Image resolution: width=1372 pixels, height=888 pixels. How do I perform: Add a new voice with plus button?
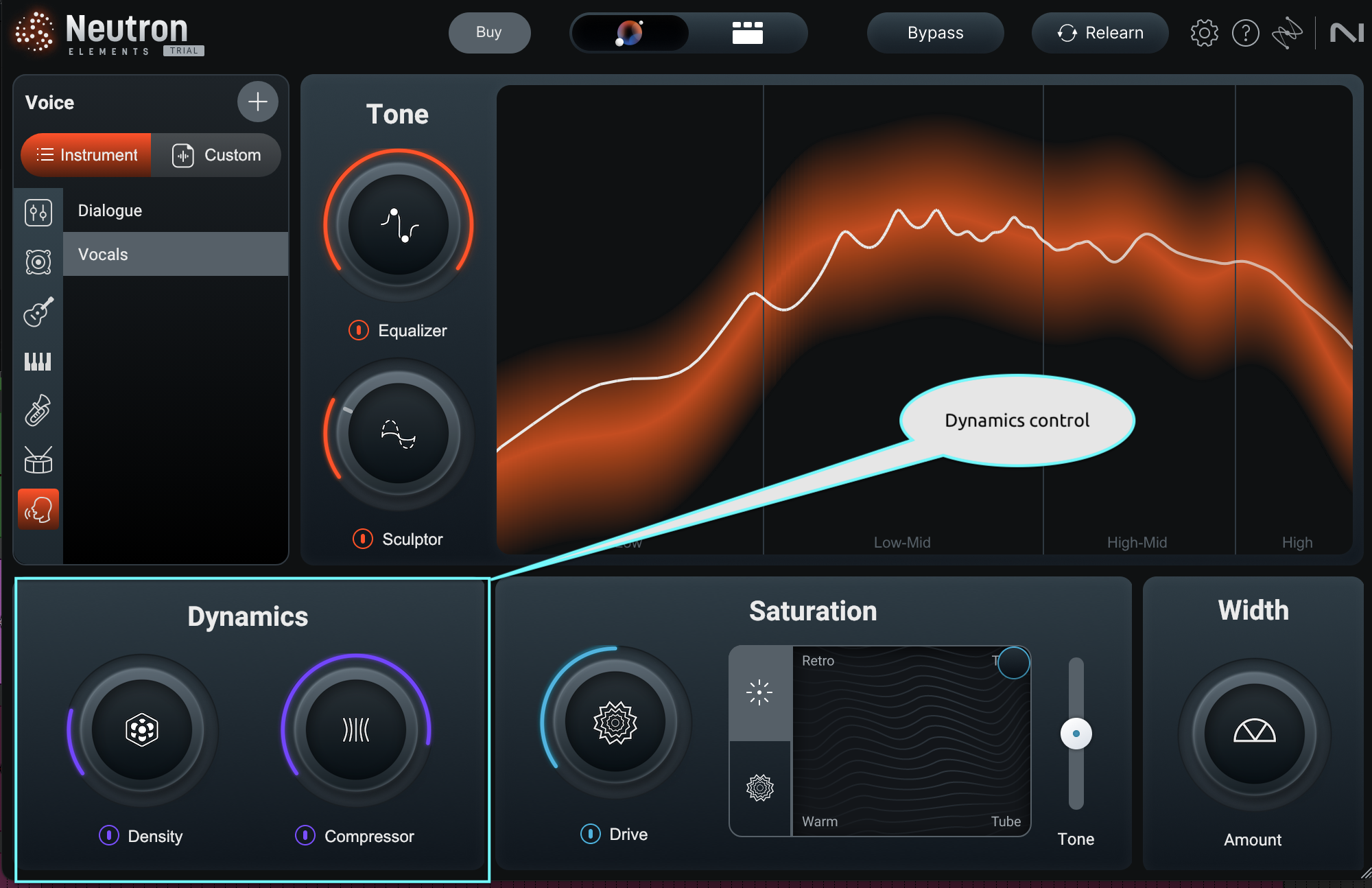tap(257, 102)
